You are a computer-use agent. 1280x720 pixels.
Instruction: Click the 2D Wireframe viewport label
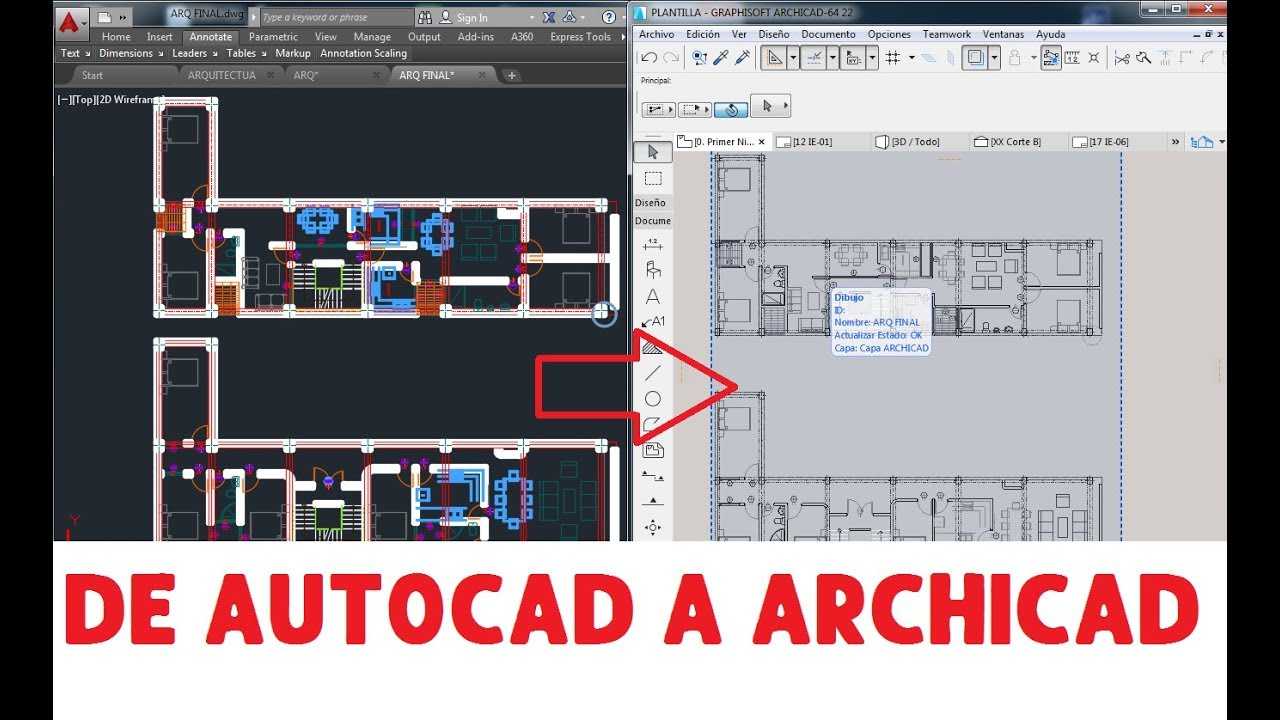click(x=129, y=100)
